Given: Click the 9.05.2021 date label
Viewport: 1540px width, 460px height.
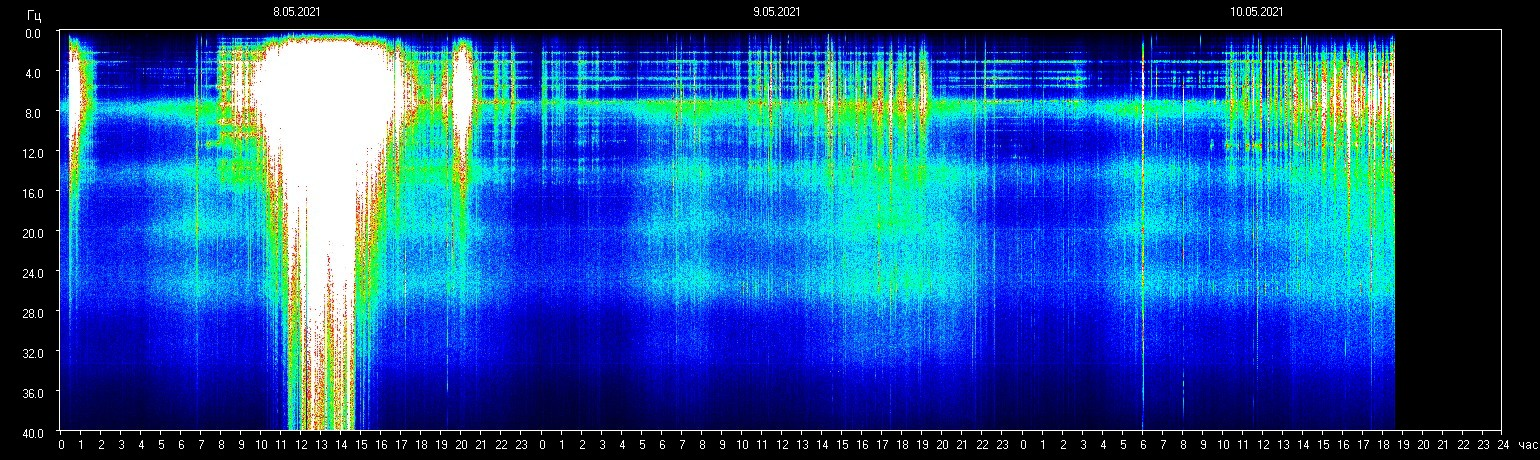Looking at the screenshot, I should tap(776, 12).
